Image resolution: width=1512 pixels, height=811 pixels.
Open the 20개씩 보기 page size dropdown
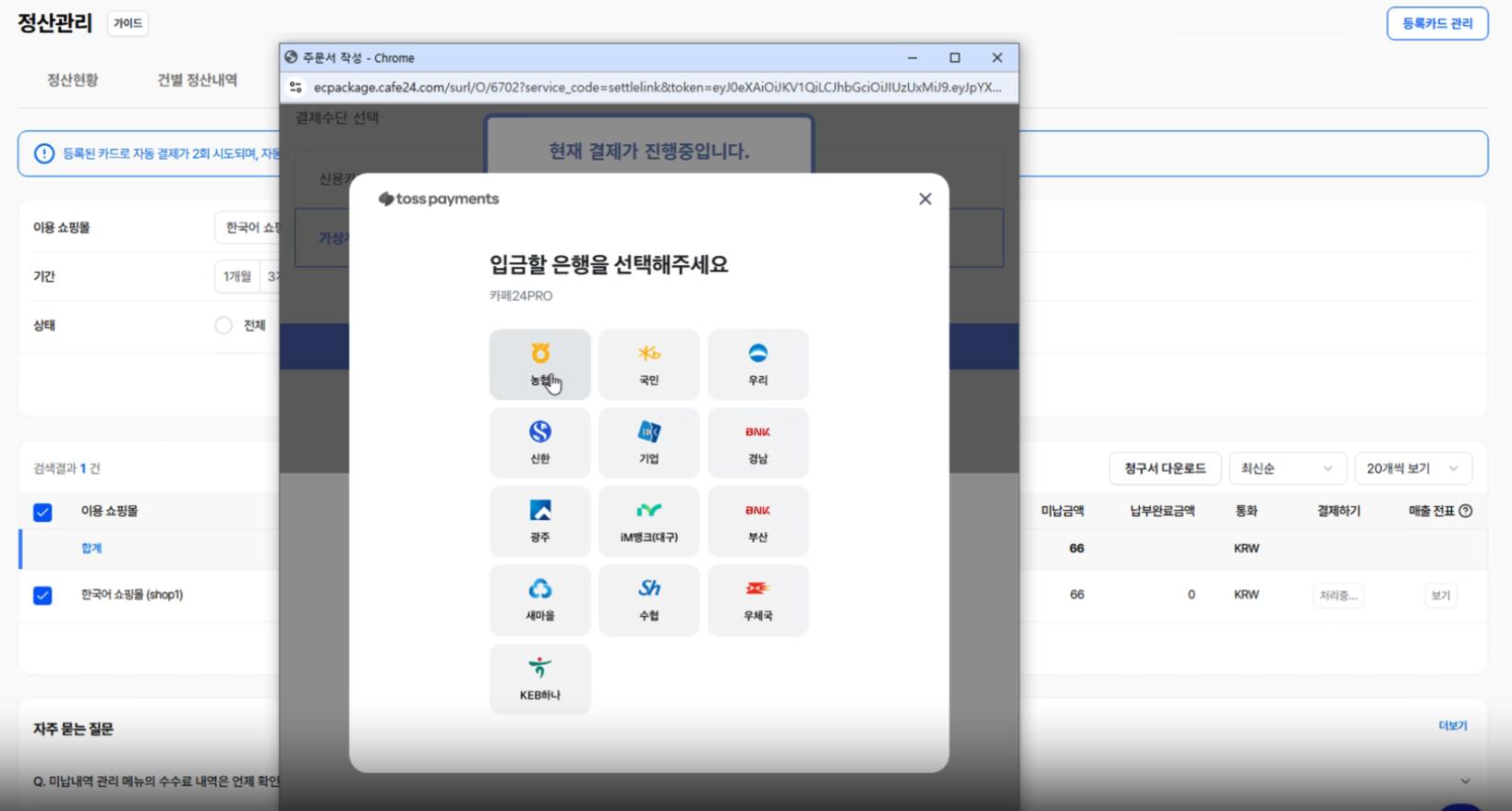click(x=1412, y=468)
